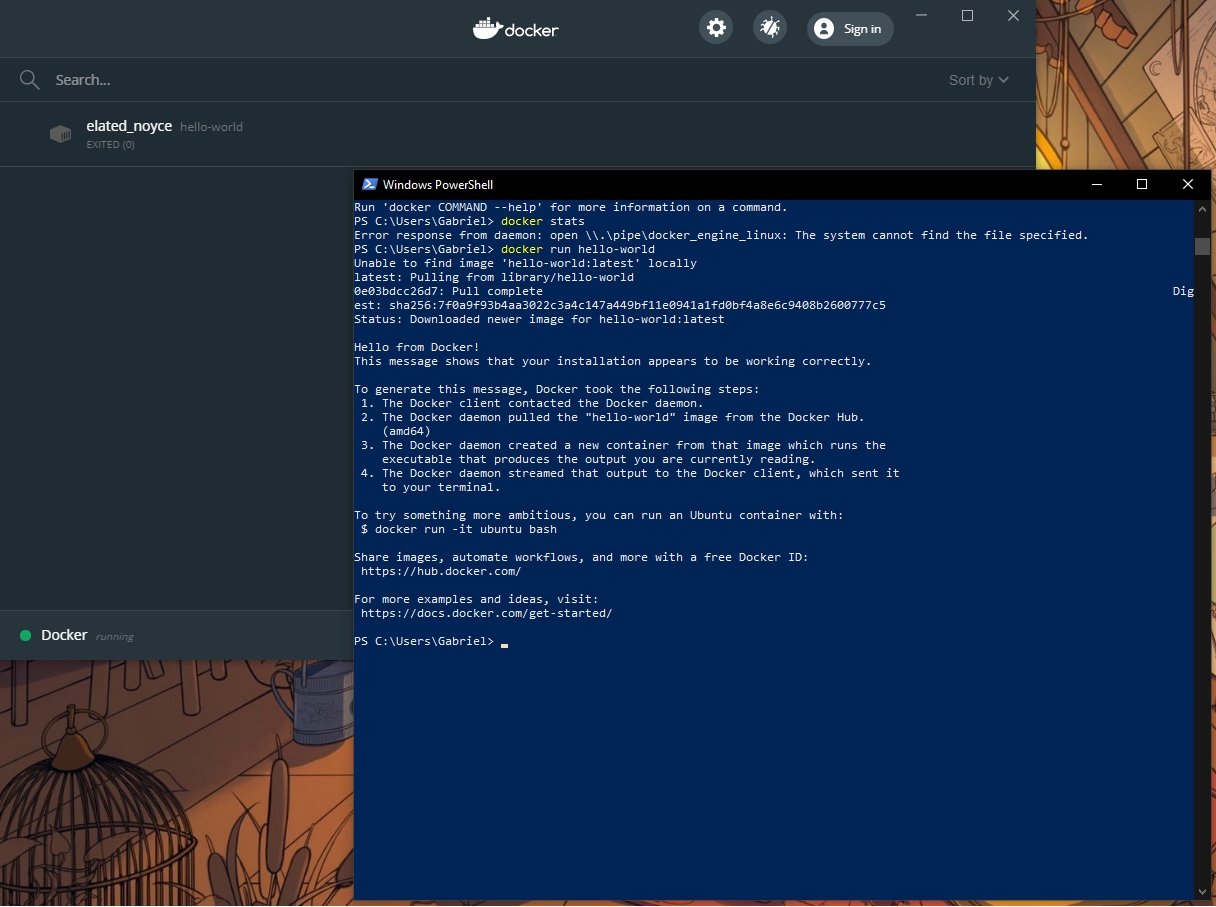Click the elated_noyce container cube icon
The width and height of the screenshot is (1216, 907).
[x=60, y=134]
